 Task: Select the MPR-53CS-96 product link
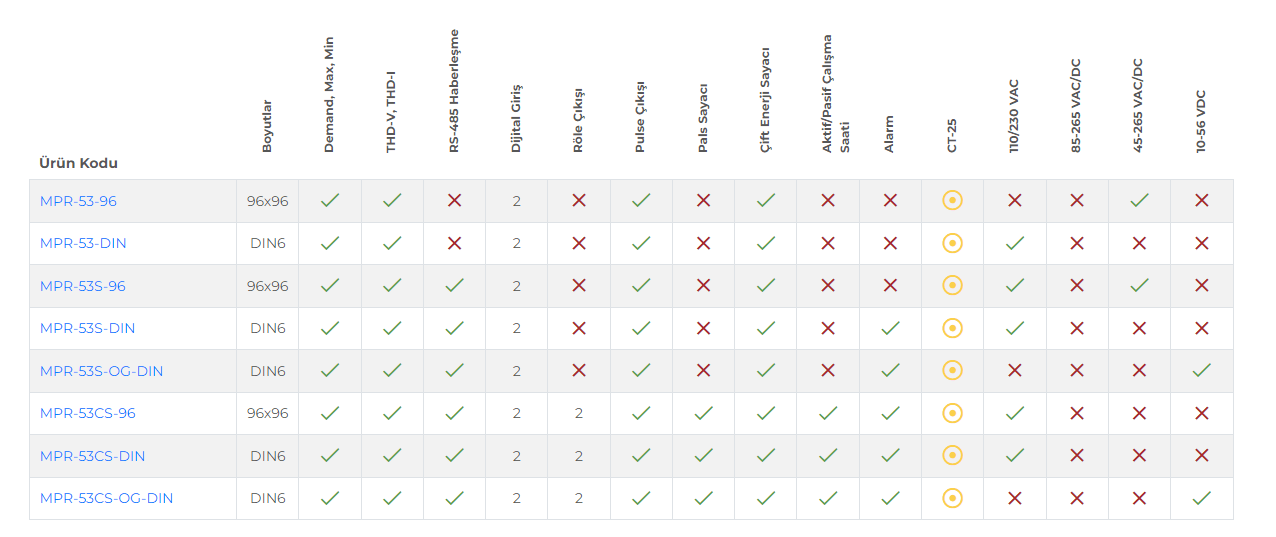click(88, 413)
